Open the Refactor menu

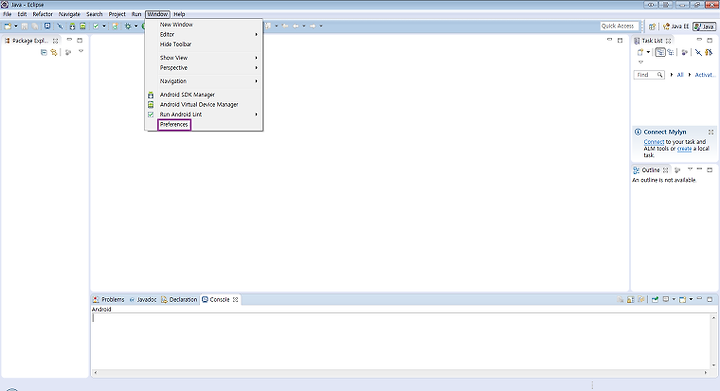coord(43,14)
